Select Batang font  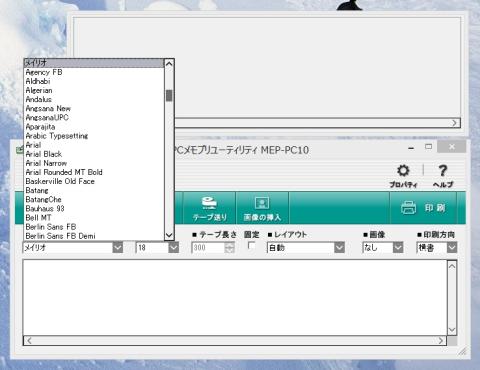point(94,190)
